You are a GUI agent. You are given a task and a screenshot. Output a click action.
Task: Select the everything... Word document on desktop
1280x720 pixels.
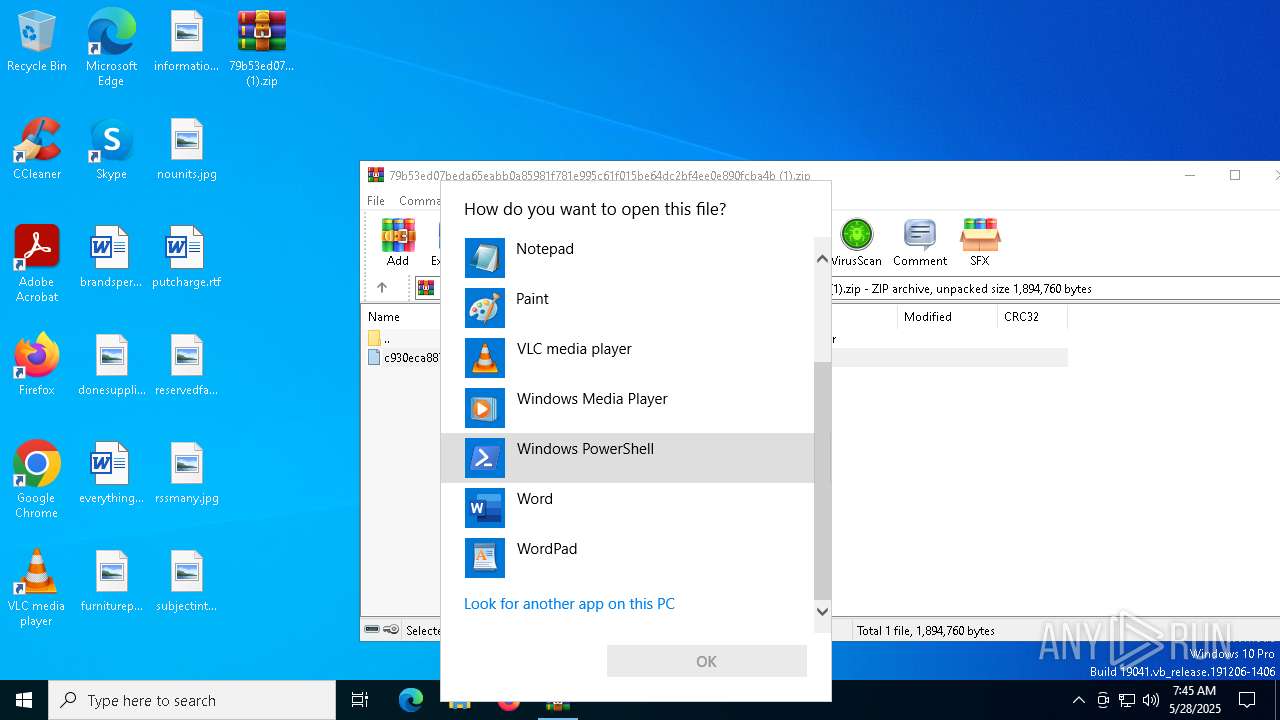point(111,474)
